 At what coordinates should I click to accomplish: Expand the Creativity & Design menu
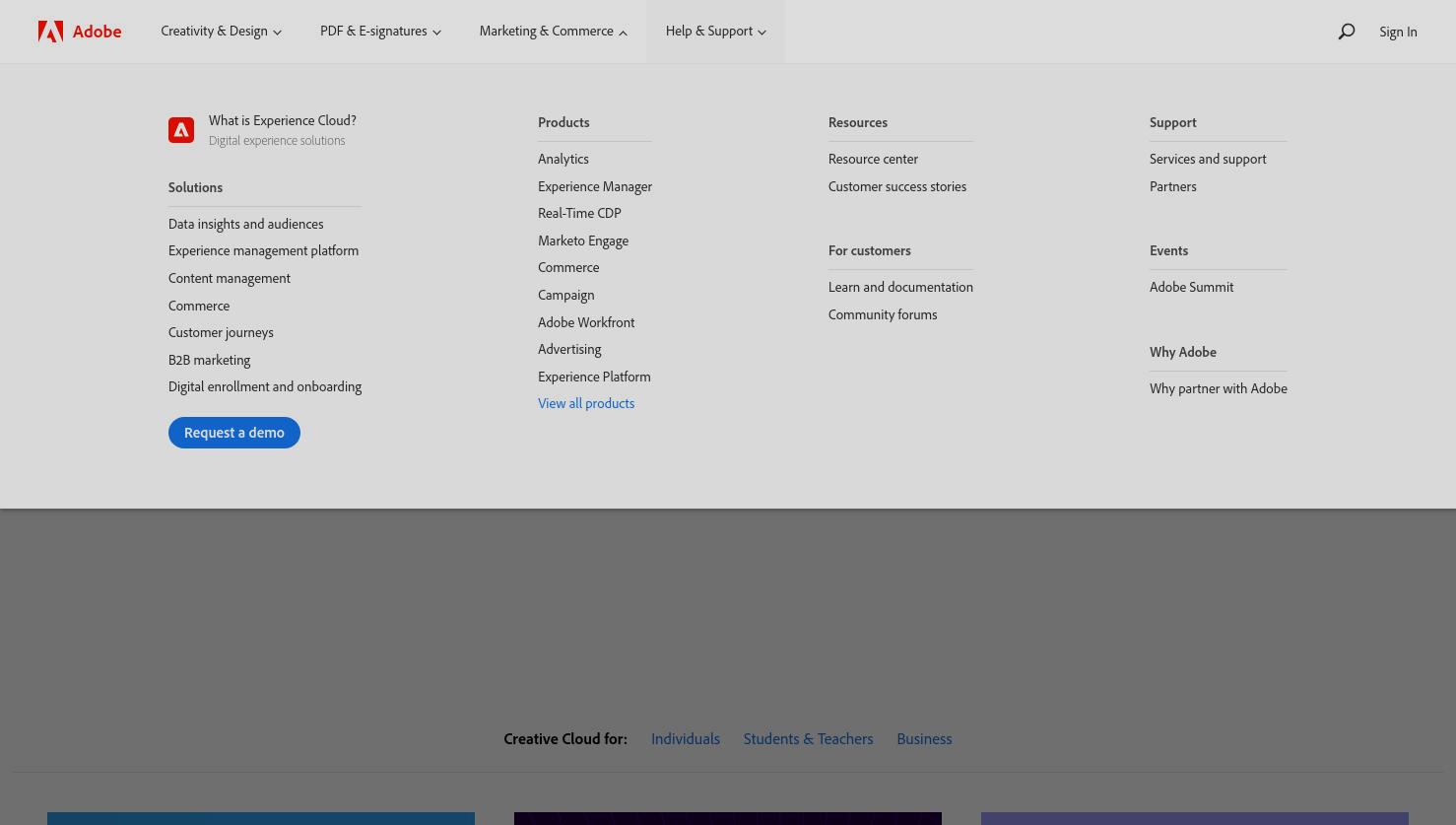click(221, 32)
